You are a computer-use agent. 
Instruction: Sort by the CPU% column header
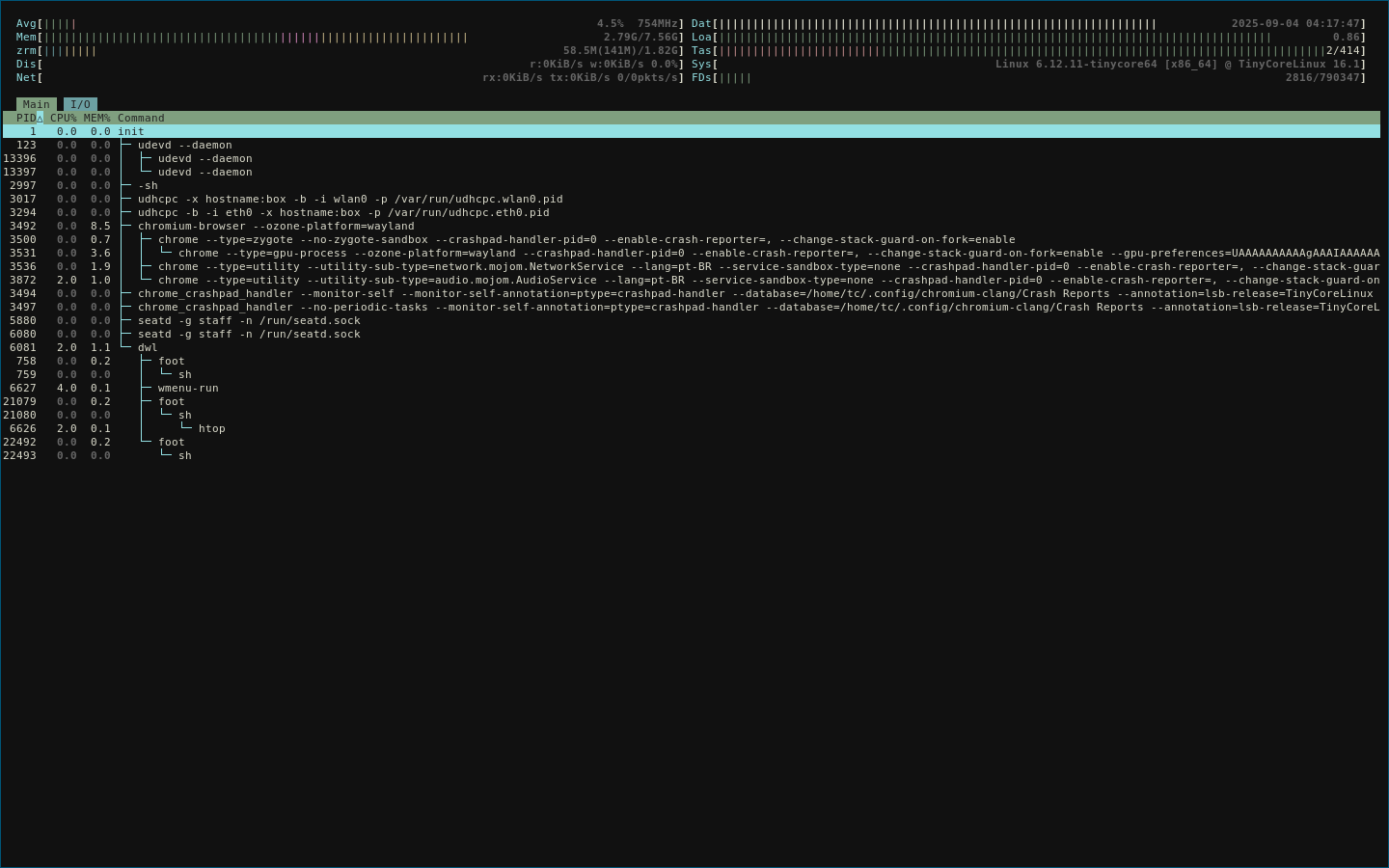63,118
